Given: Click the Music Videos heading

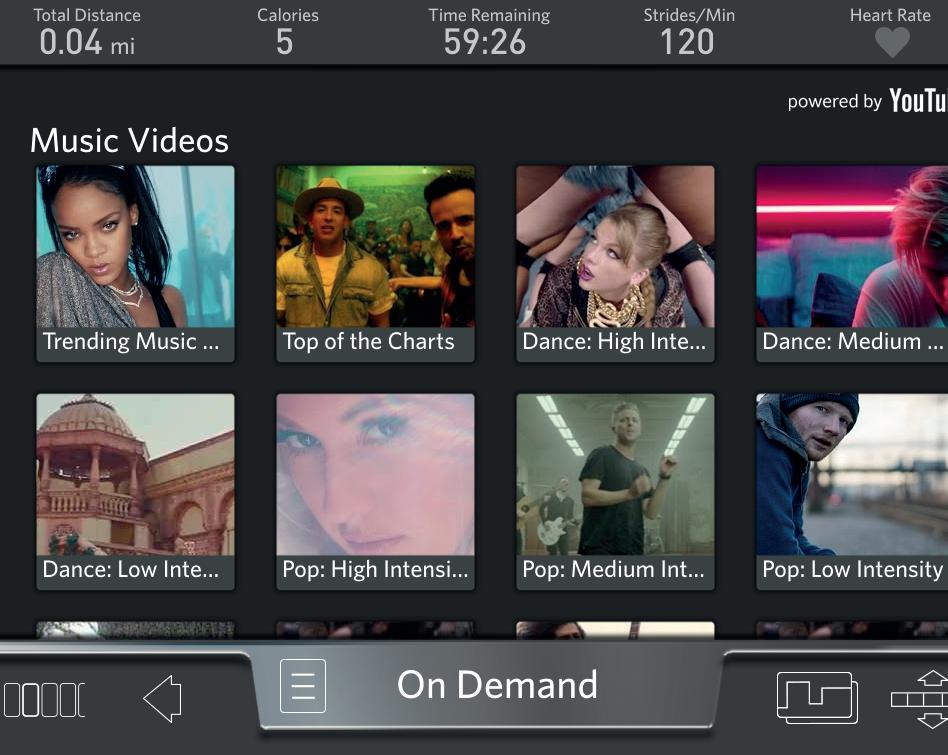Looking at the screenshot, I should pyautogui.click(x=129, y=140).
